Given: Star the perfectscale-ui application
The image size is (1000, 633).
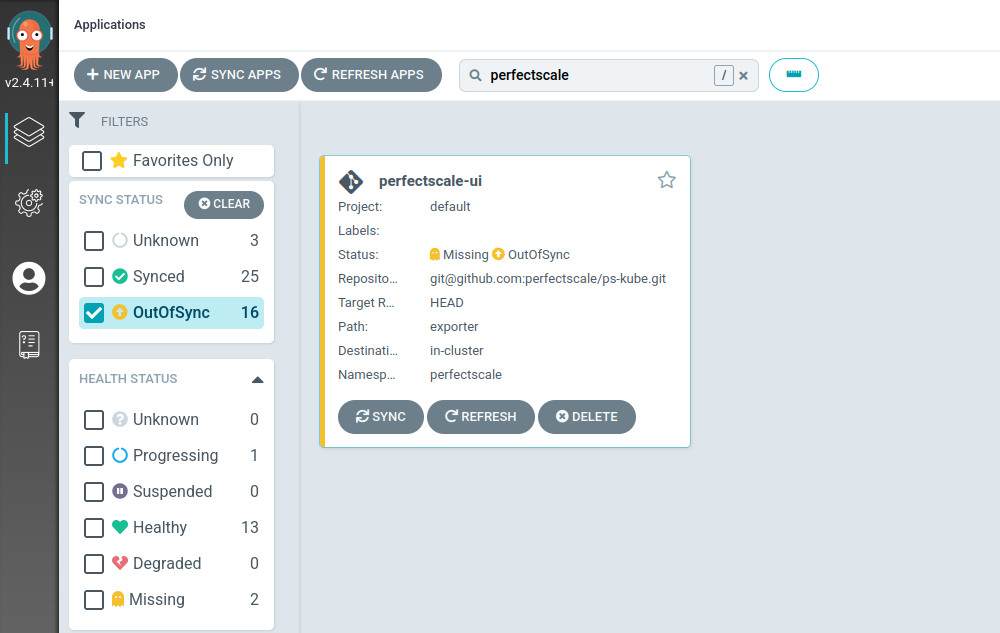Looking at the screenshot, I should tap(666, 180).
